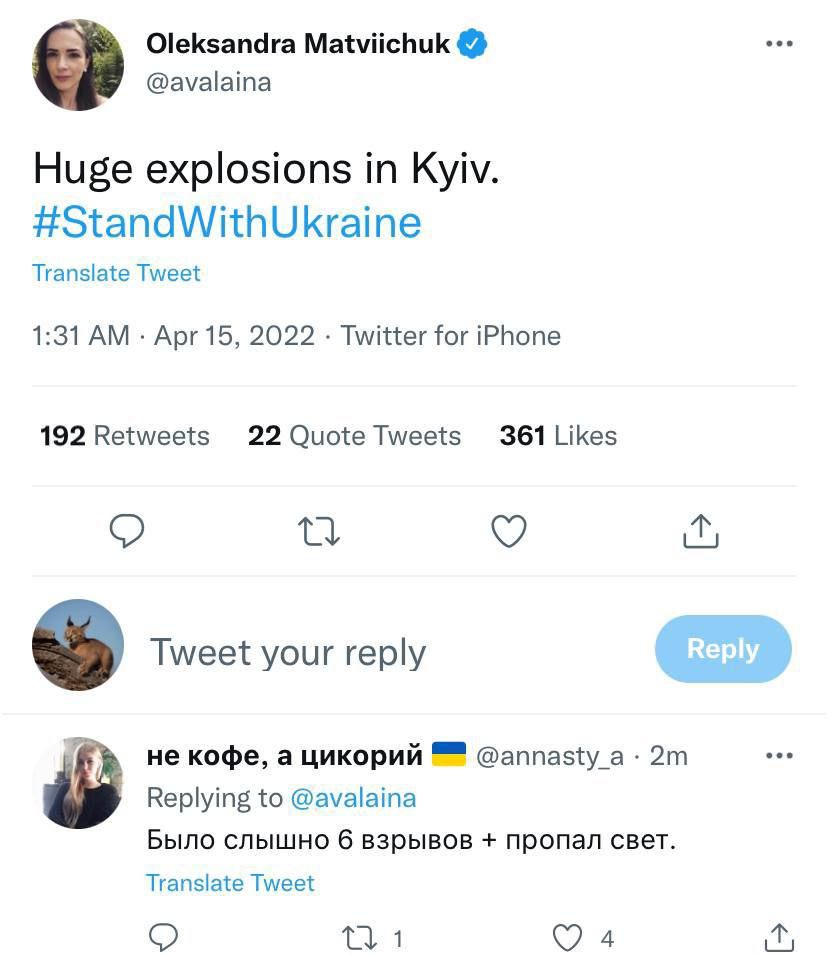The width and height of the screenshot is (828, 956).
Task: Click the reply speech bubble icon on main tweet
Action: 126,531
